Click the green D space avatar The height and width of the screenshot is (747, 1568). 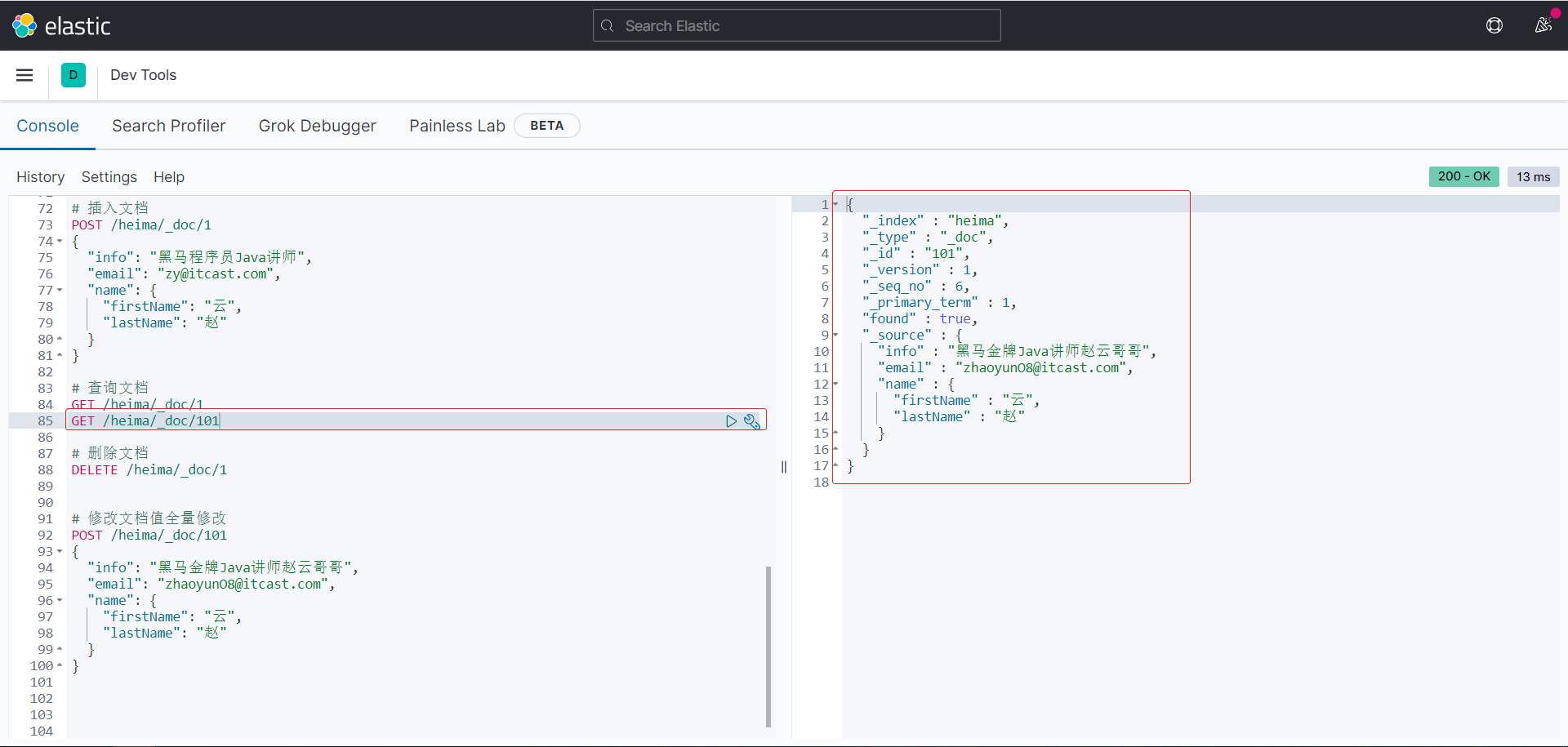click(x=73, y=75)
